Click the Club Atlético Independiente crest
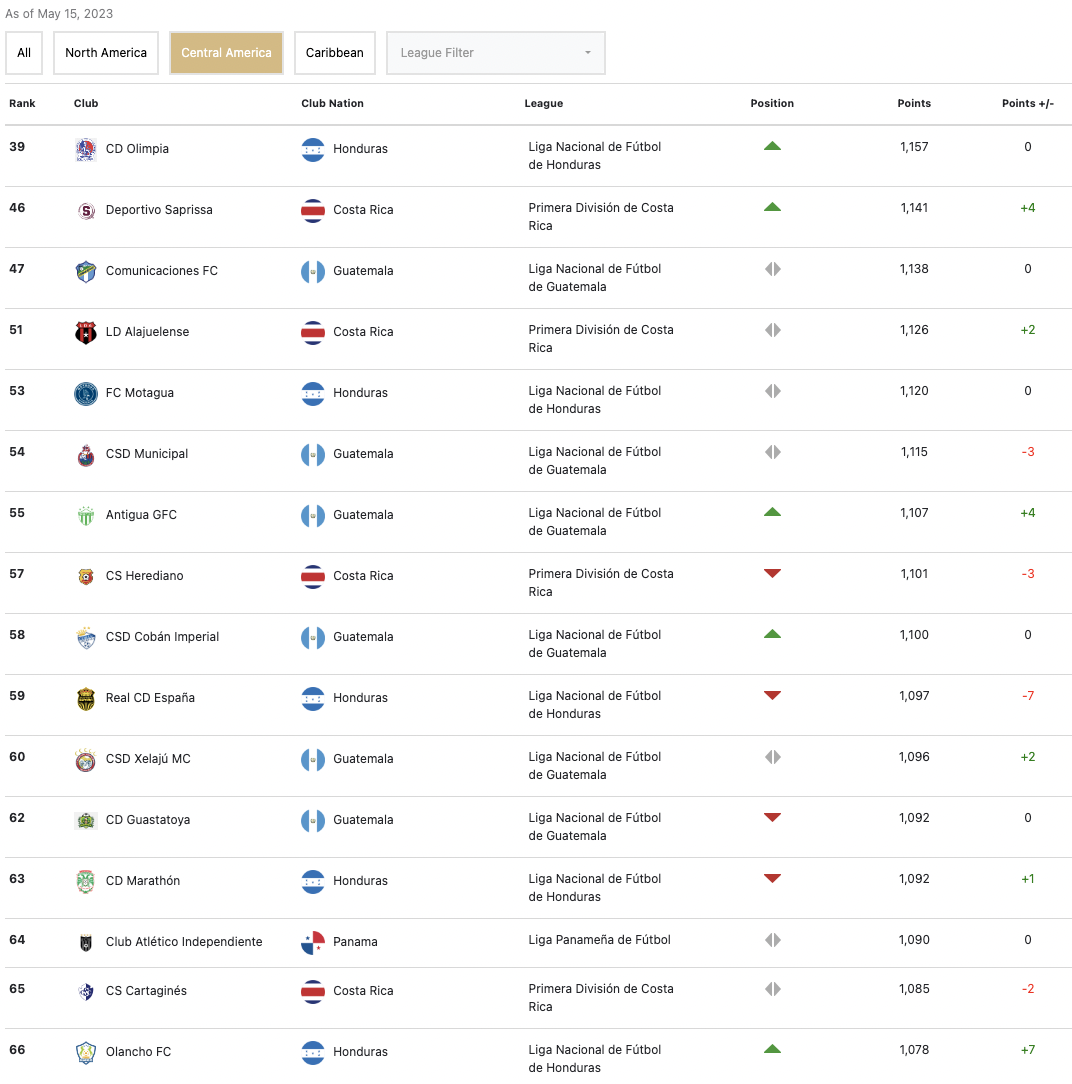1072x1084 pixels. (x=86, y=942)
